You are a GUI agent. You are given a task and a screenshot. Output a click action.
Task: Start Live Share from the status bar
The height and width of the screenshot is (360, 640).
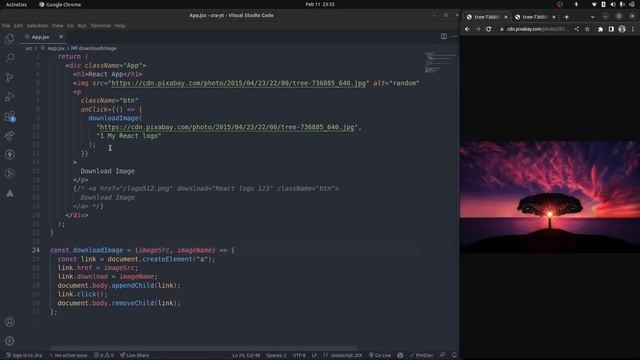[x=135, y=356]
